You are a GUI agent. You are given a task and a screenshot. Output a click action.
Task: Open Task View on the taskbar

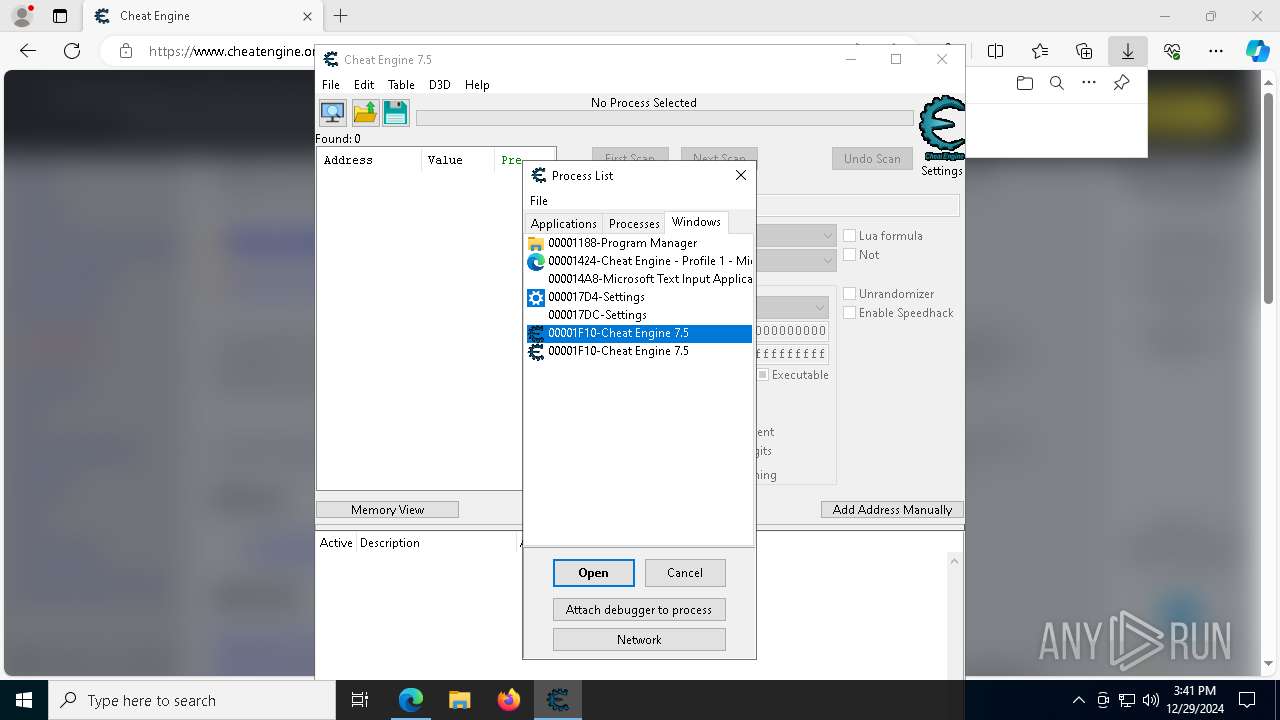(360, 700)
